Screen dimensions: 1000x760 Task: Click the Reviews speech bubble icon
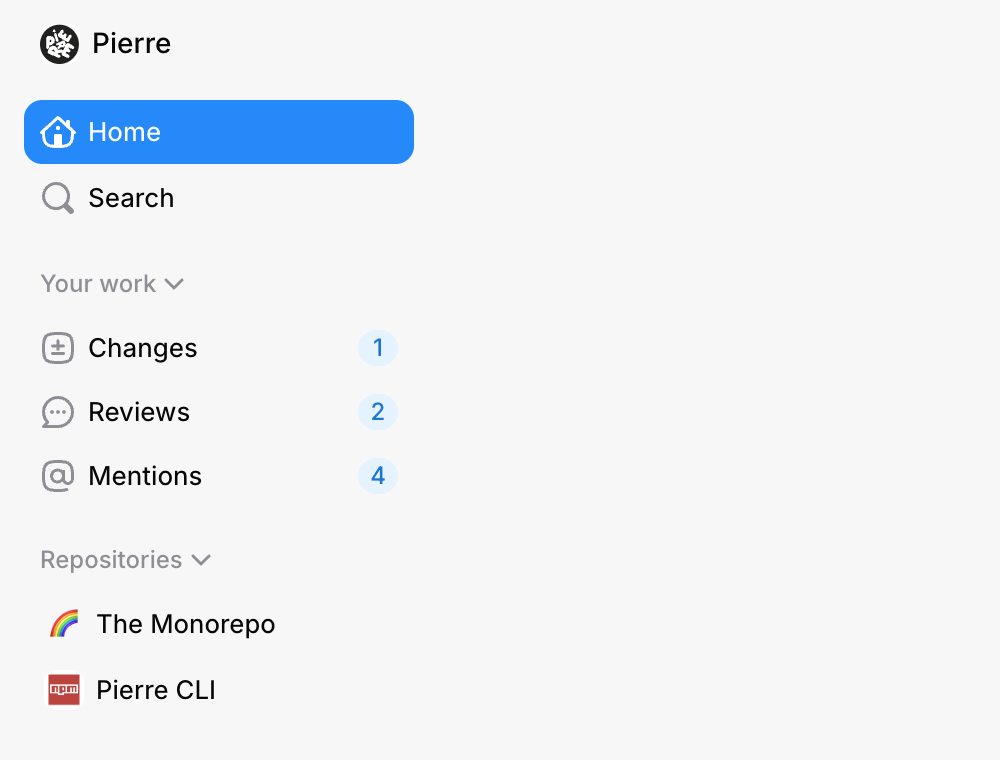(58, 412)
